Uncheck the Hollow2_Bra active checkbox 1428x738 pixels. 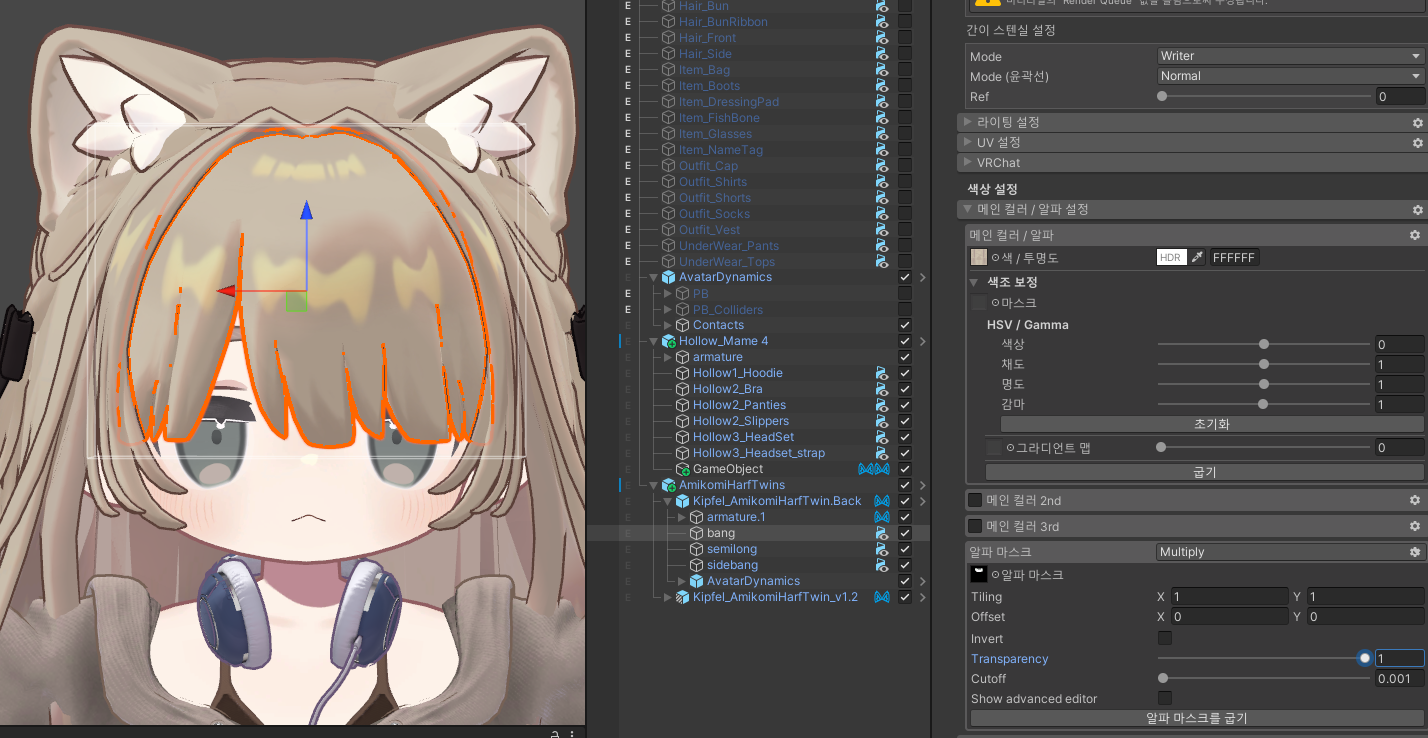click(x=905, y=389)
